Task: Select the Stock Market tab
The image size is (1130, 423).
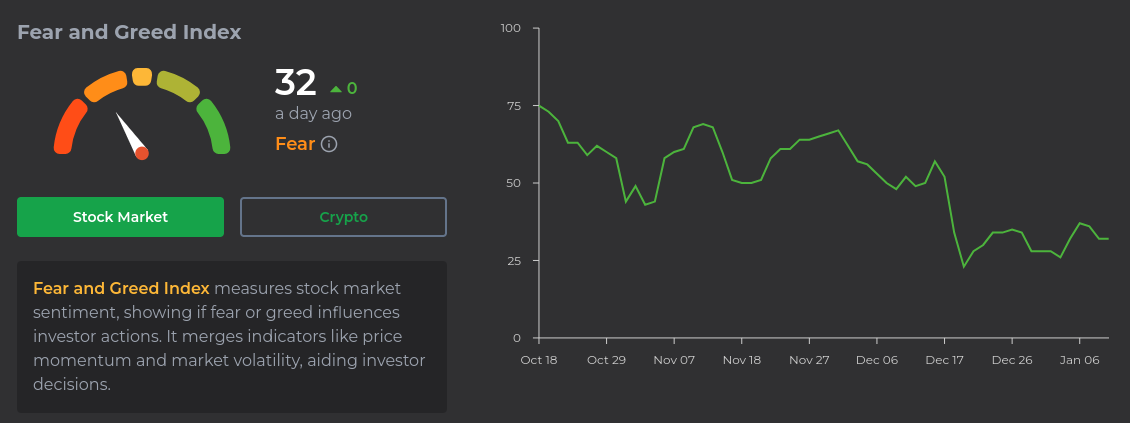Action: (x=120, y=217)
